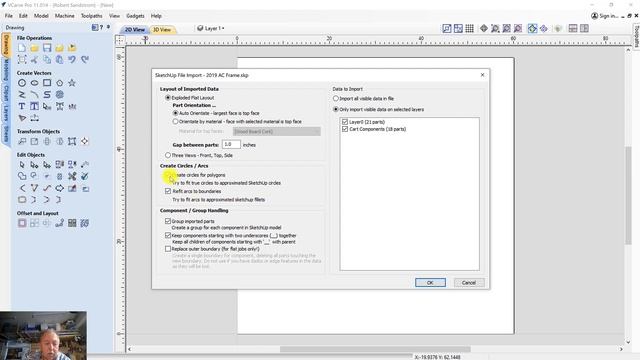This screenshot has width=640, height=360.
Task: Open the Gadgets menu
Action: pyautogui.click(x=135, y=16)
